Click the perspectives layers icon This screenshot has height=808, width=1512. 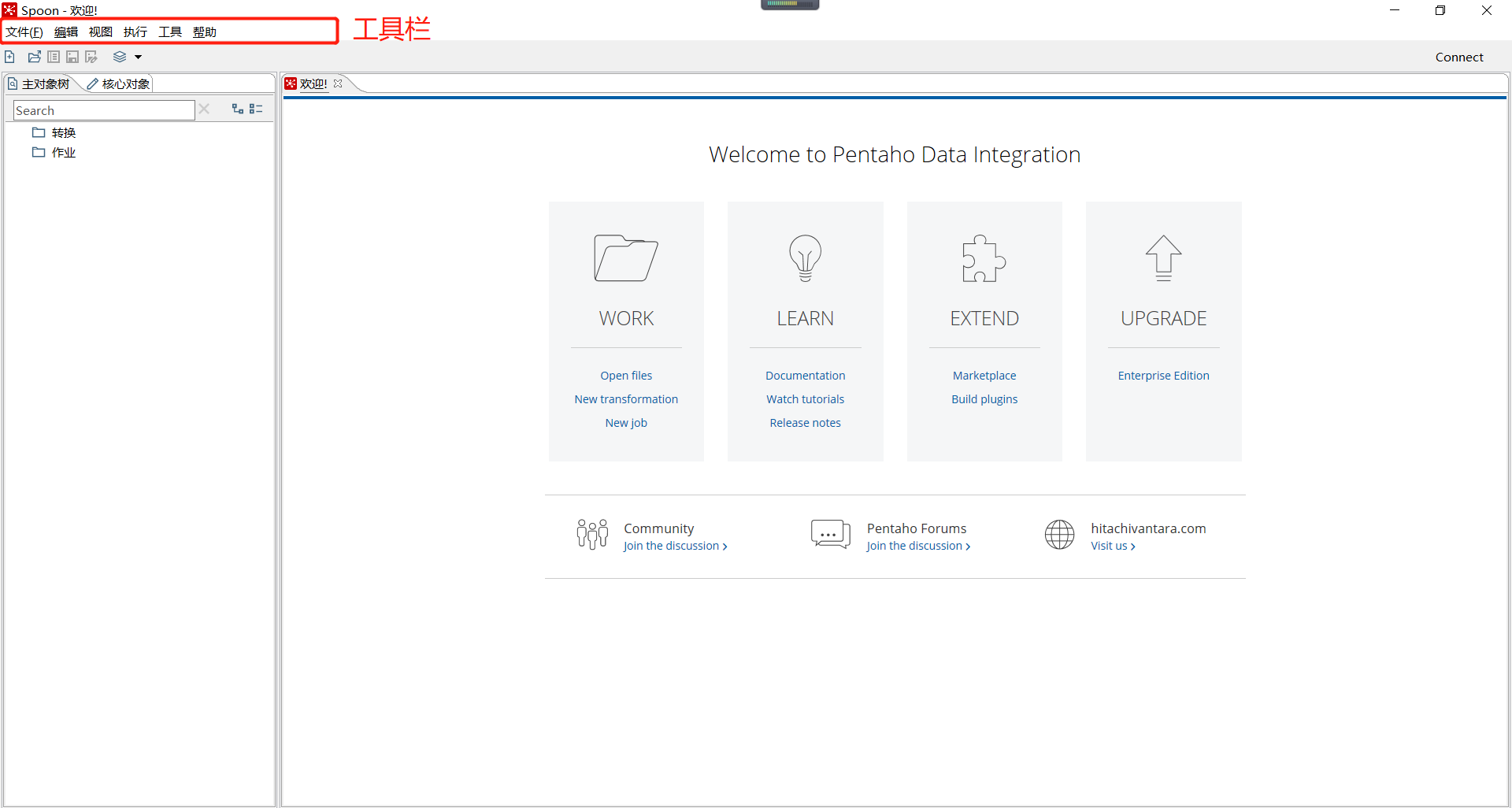pyautogui.click(x=120, y=57)
